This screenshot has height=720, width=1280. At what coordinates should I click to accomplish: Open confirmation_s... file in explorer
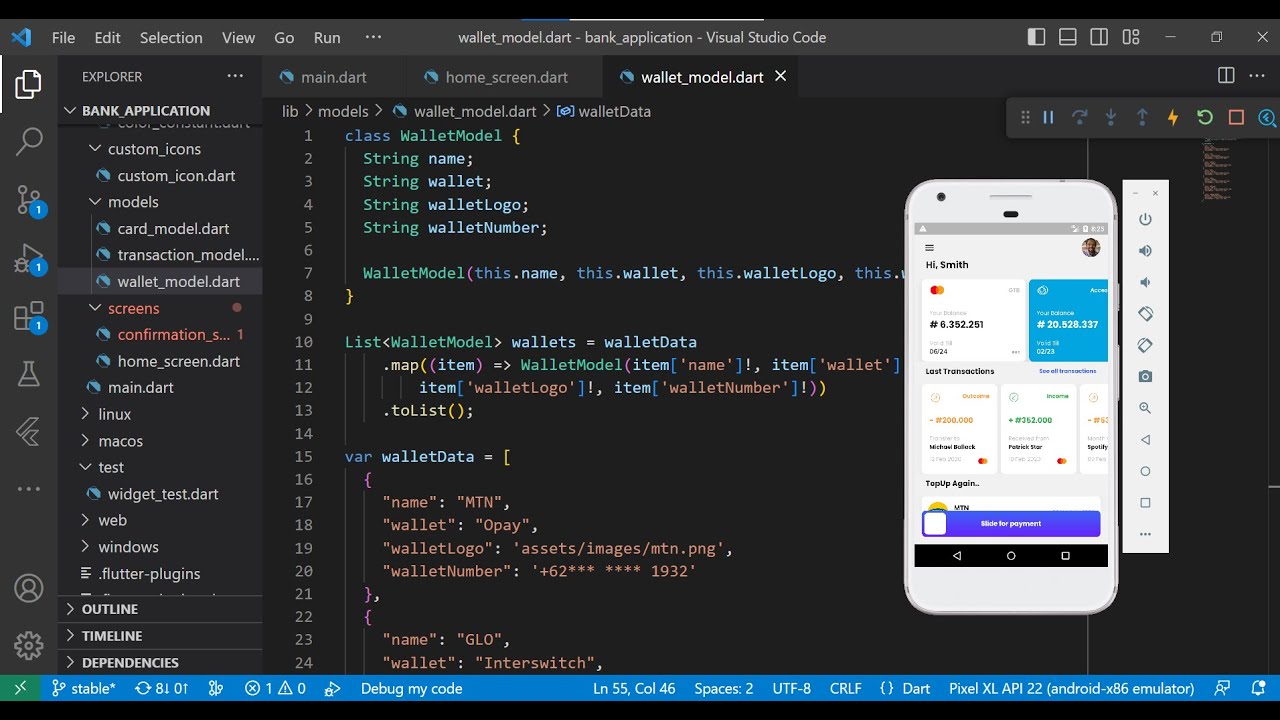[160, 335]
